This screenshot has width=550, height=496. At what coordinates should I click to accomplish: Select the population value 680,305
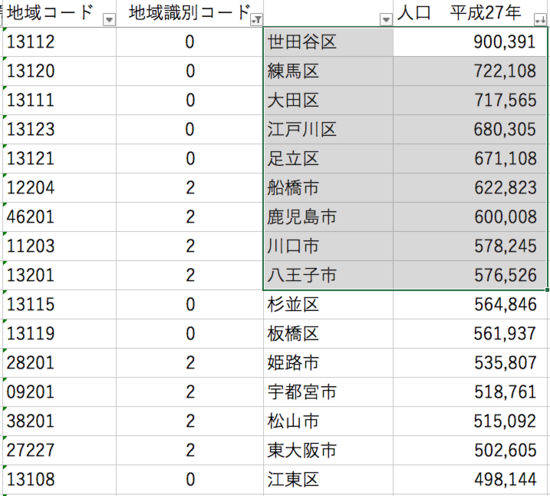(x=470, y=129)
